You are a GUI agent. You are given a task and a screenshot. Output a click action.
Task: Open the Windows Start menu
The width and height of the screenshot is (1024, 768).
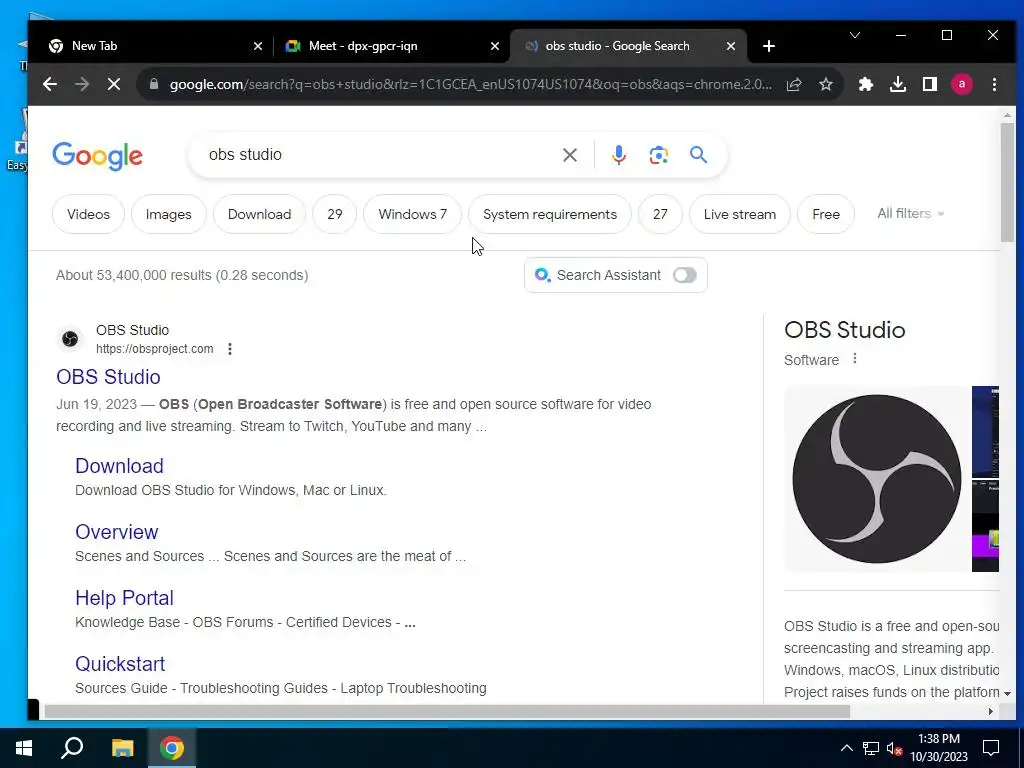pyautogui.click(x=24, y=748)
